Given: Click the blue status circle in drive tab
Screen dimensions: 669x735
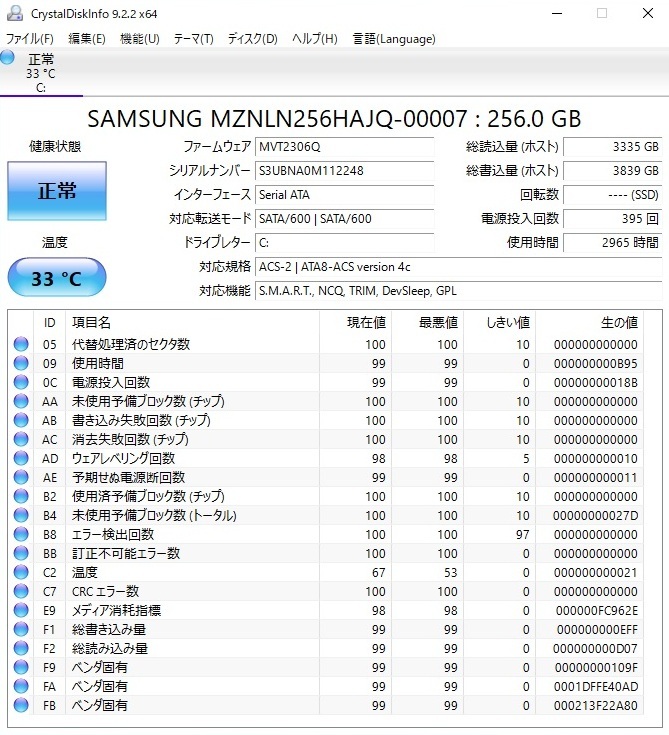Looking at the screenshot, I should point(7,58).
